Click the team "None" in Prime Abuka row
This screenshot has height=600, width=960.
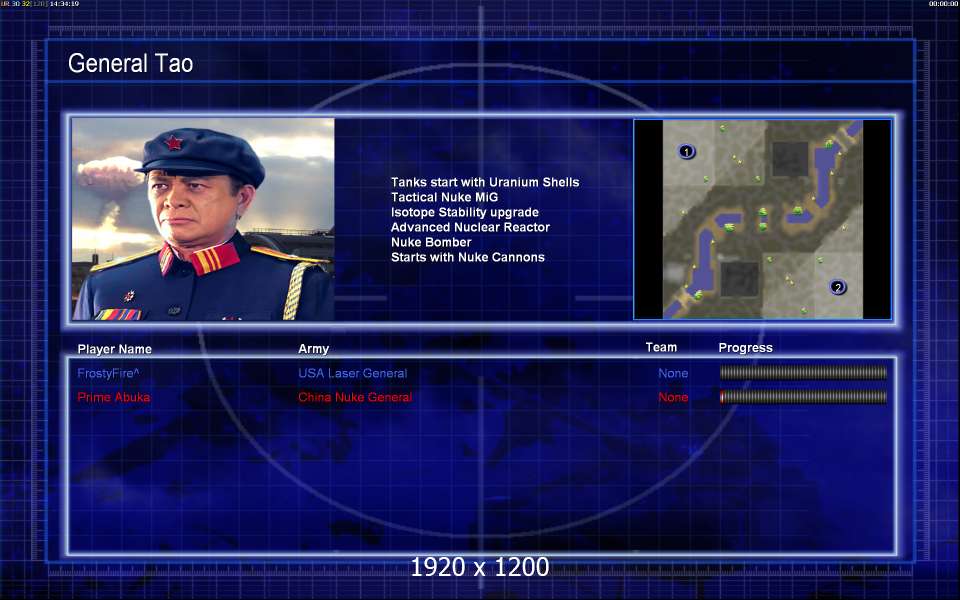[x=673, y=397]
